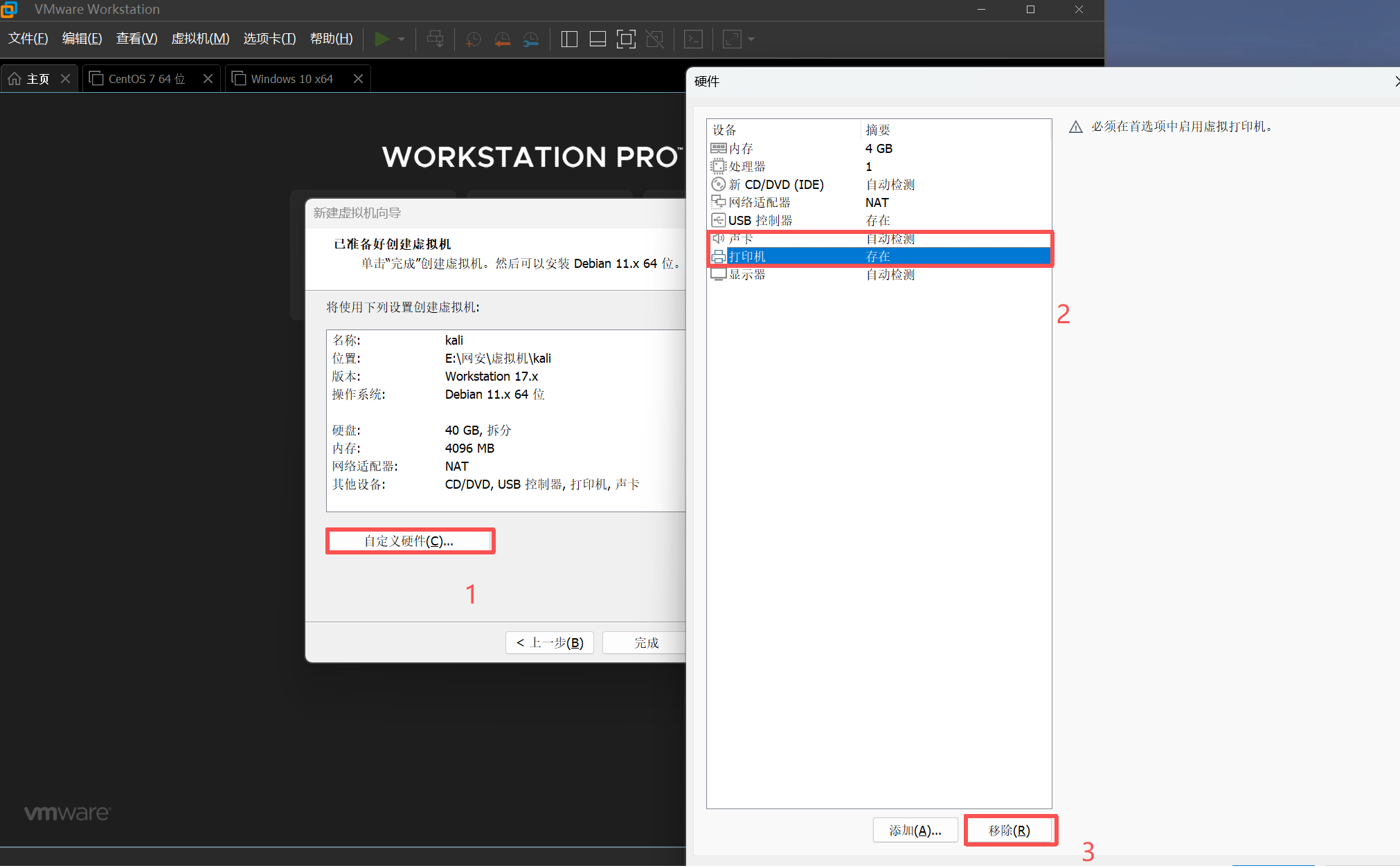Power on the virtual machine
The width and height of the screenshot is (1400, 868).
coord(382,39)
